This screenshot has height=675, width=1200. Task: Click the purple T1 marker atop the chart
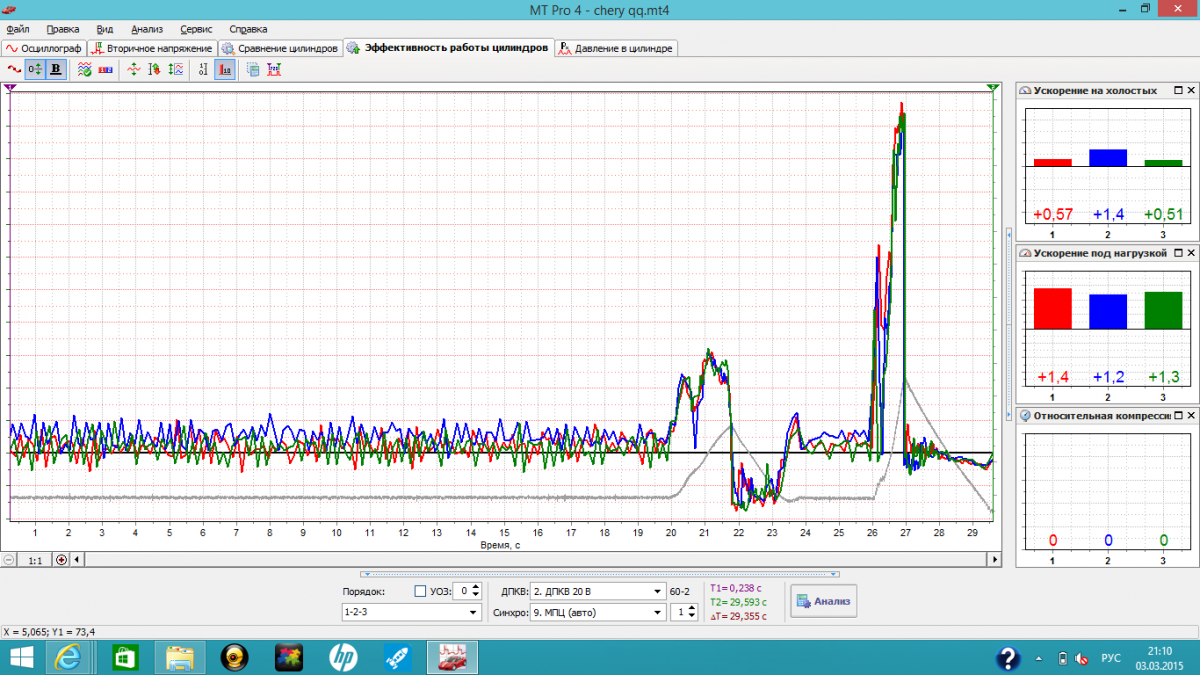10,89
